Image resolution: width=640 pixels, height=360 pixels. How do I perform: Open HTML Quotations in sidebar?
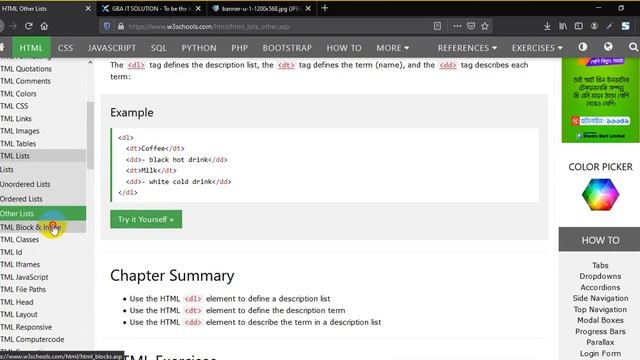tap(43, 69)
